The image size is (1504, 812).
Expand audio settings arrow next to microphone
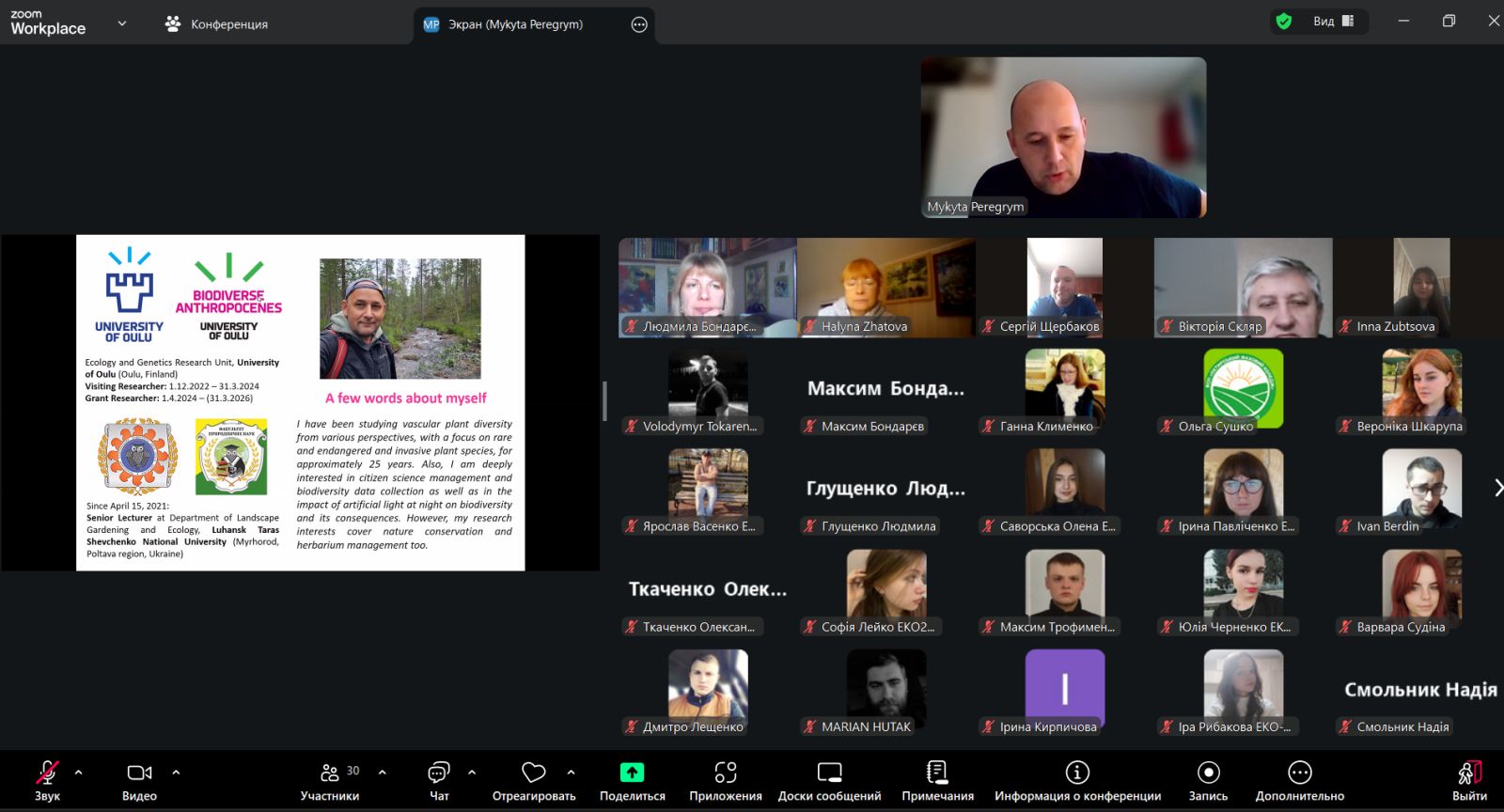[x=78, y=773]
